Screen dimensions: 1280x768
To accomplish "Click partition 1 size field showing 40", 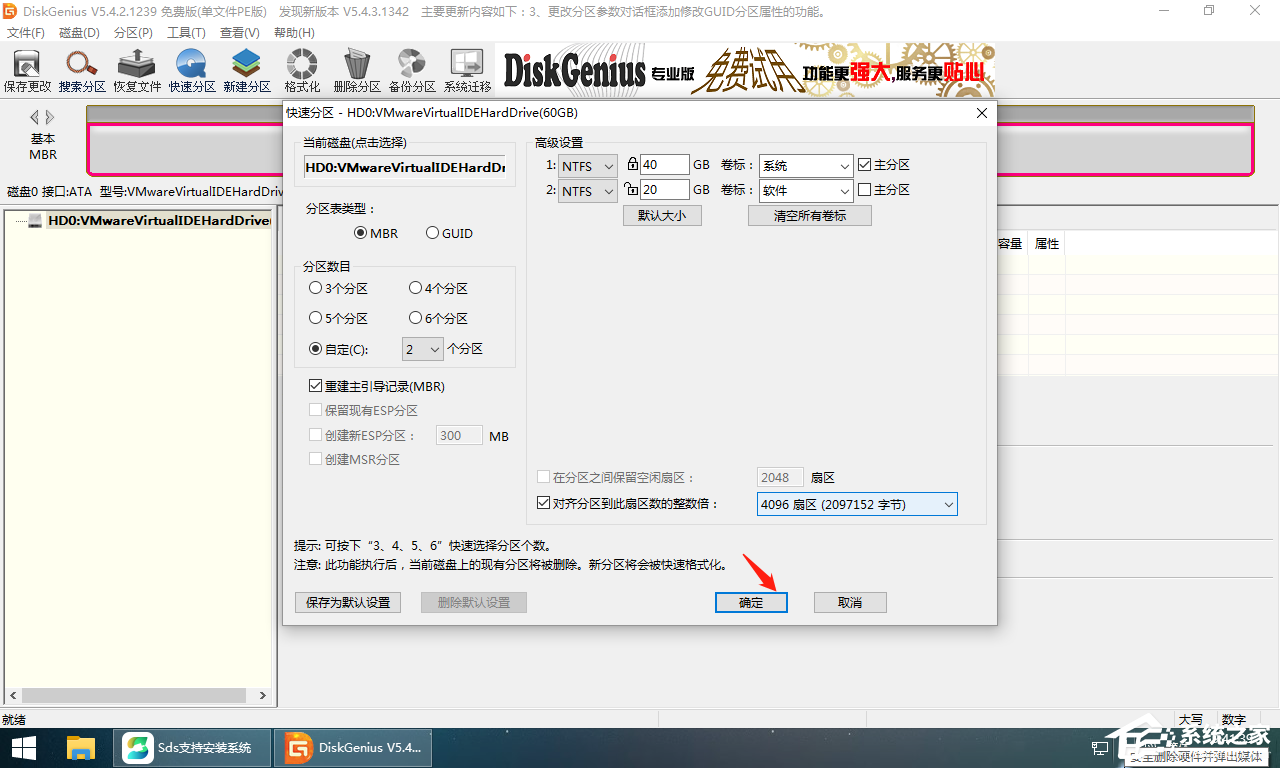I will (665, 165).
